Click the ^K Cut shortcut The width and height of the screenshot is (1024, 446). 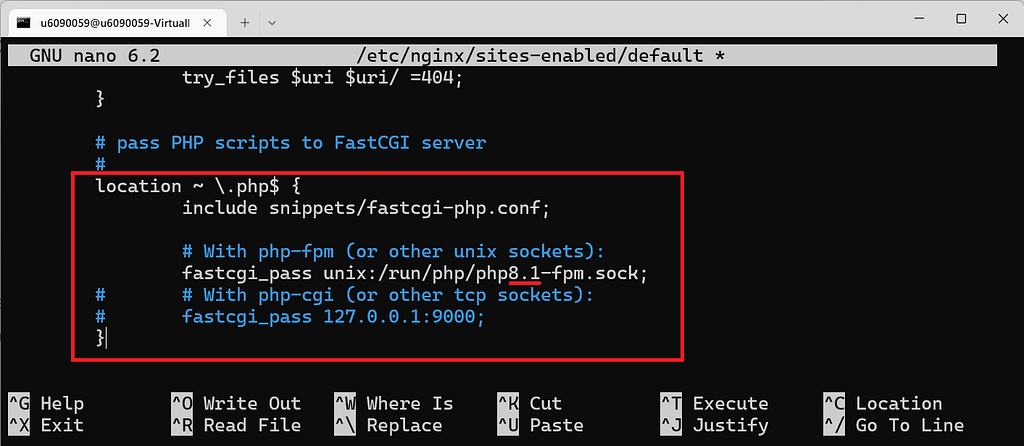coord(530,404)
